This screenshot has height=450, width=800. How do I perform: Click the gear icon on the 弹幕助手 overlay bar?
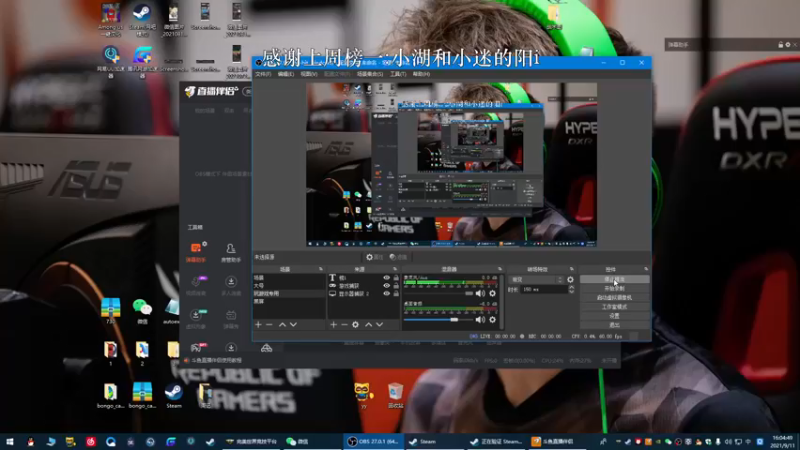click(x=788, y=45)
